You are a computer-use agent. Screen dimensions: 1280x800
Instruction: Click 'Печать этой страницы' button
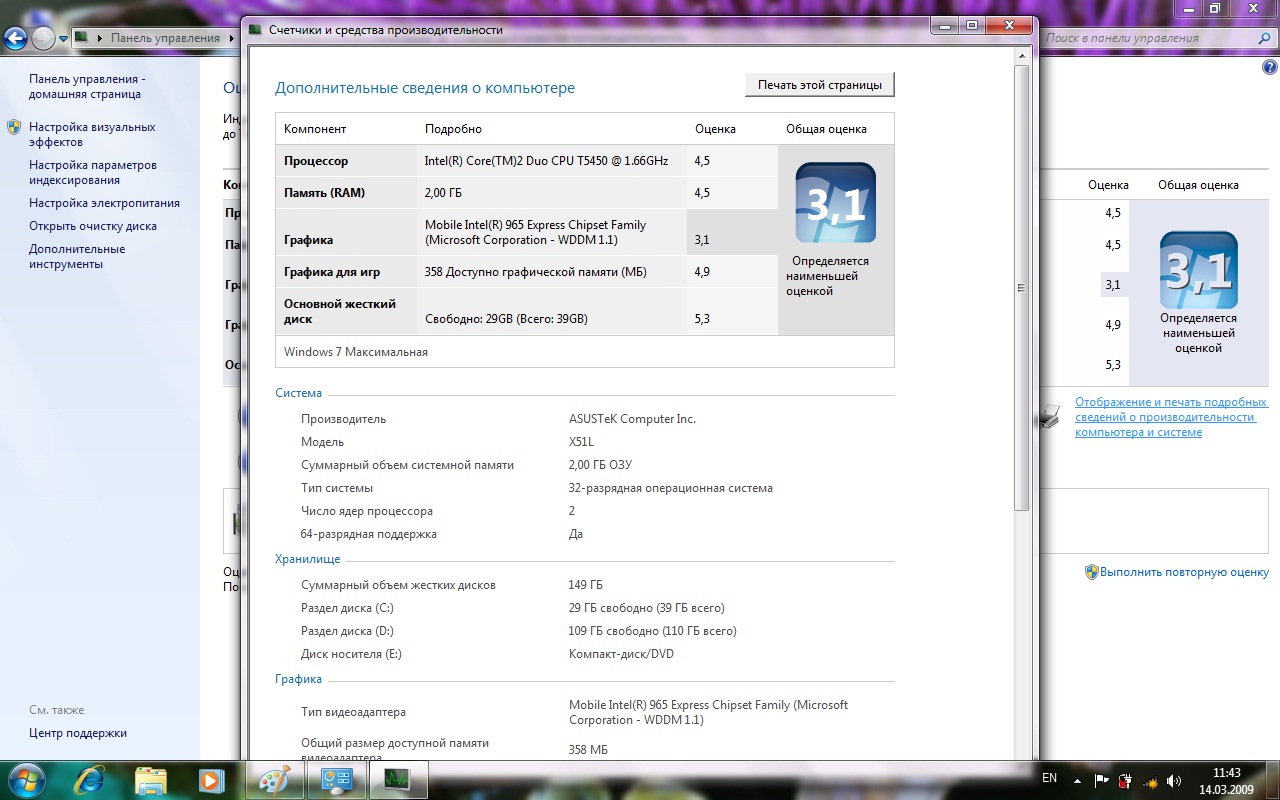(x=820, y=85)
